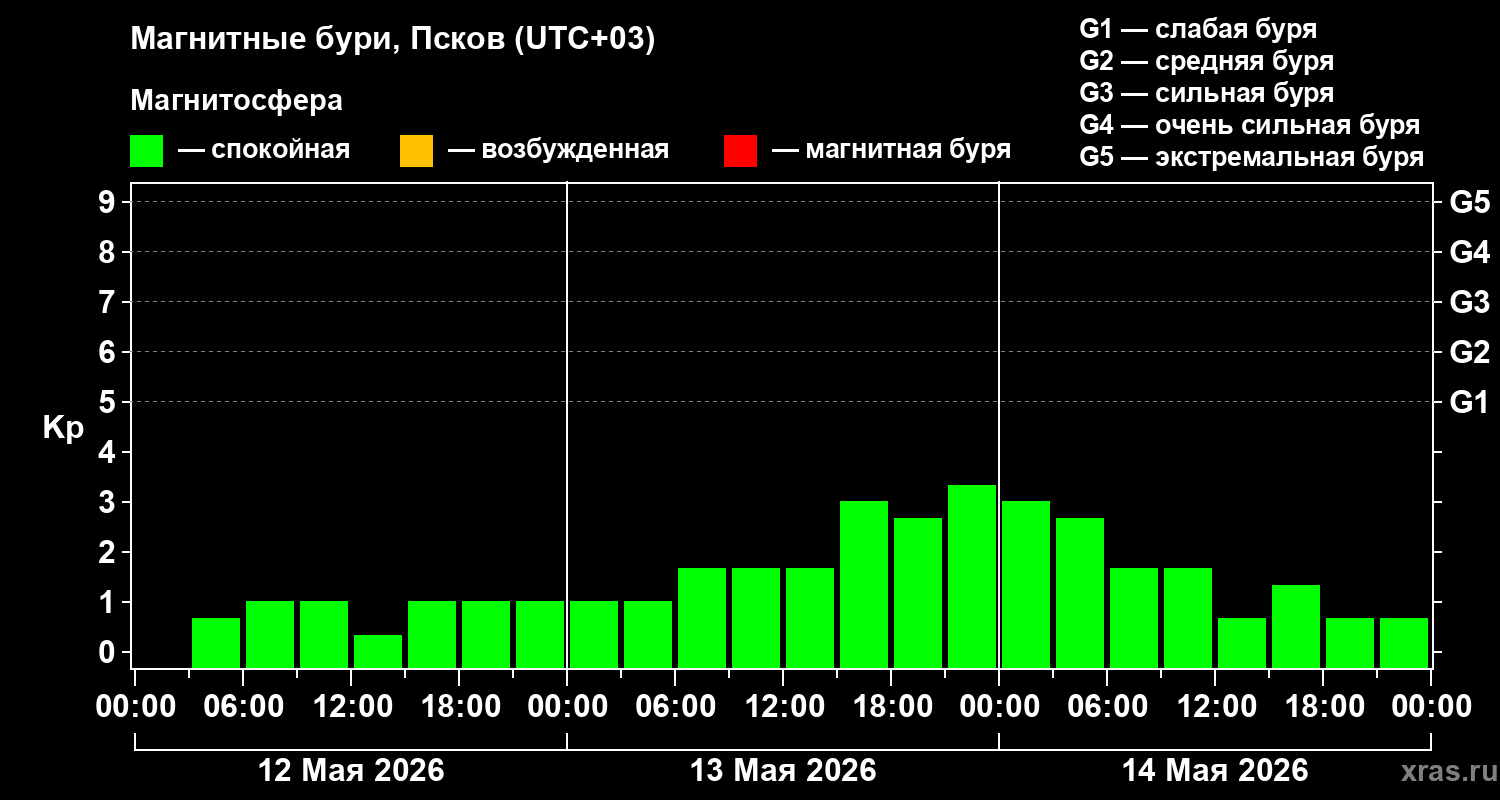
Task: Click the G4 label on right axis
Action: [x=1470, y=252]
